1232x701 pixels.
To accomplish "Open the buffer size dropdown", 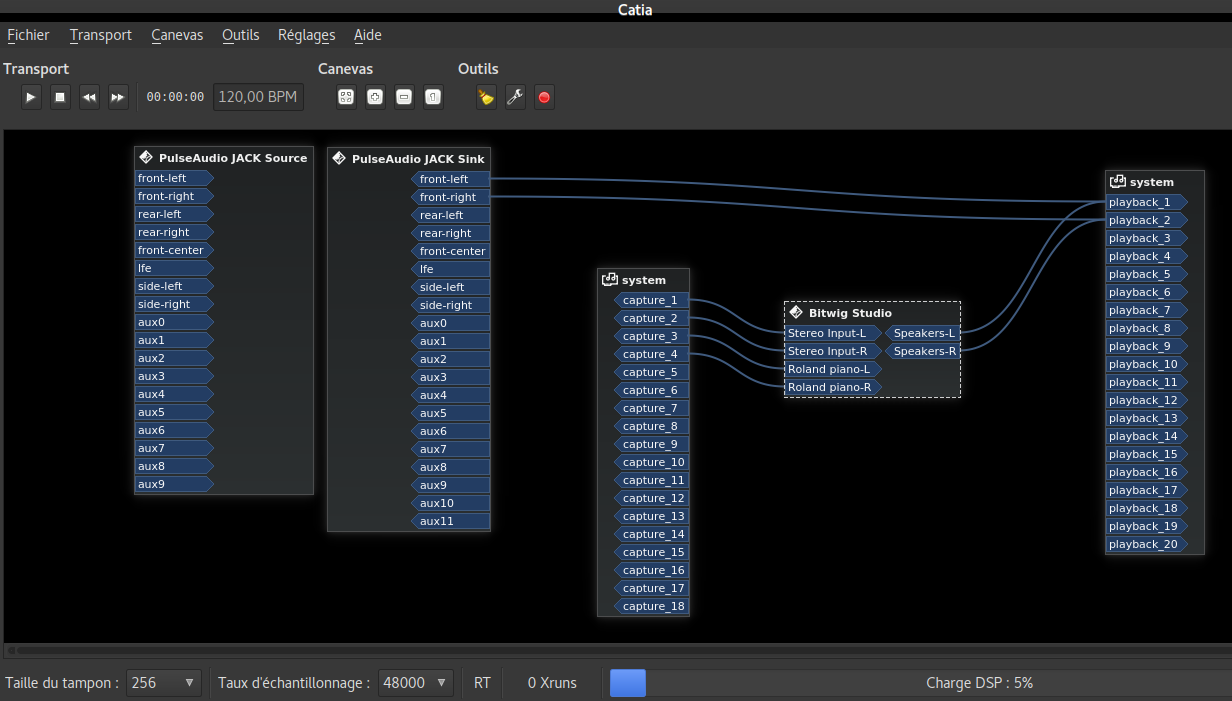I will 164,683.
